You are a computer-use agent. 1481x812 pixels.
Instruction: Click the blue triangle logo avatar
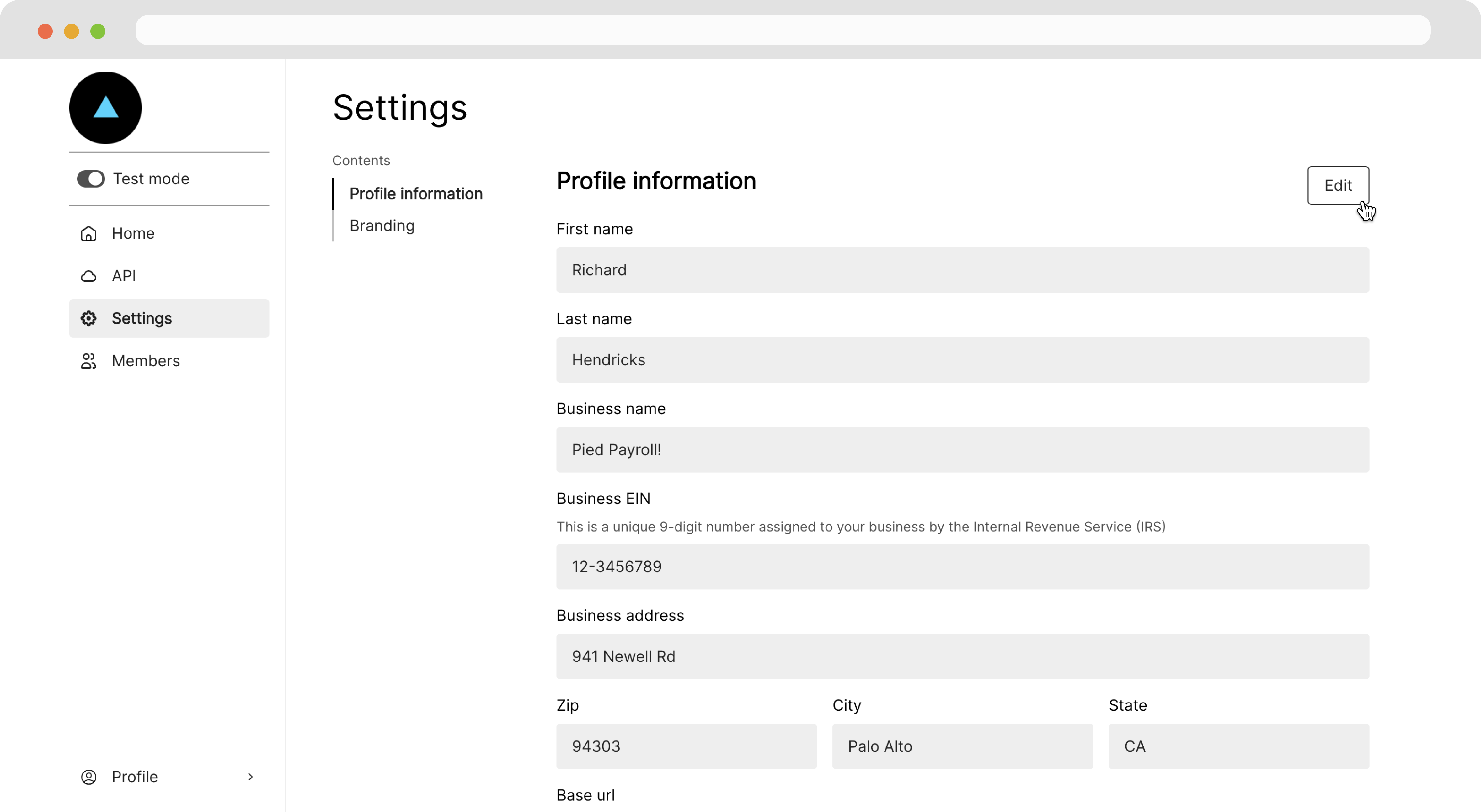tap(105, 108)
